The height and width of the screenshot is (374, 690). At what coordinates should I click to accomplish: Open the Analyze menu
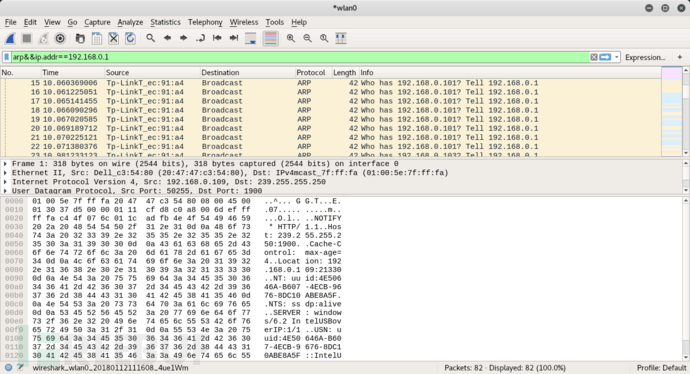tap(130, 22)
